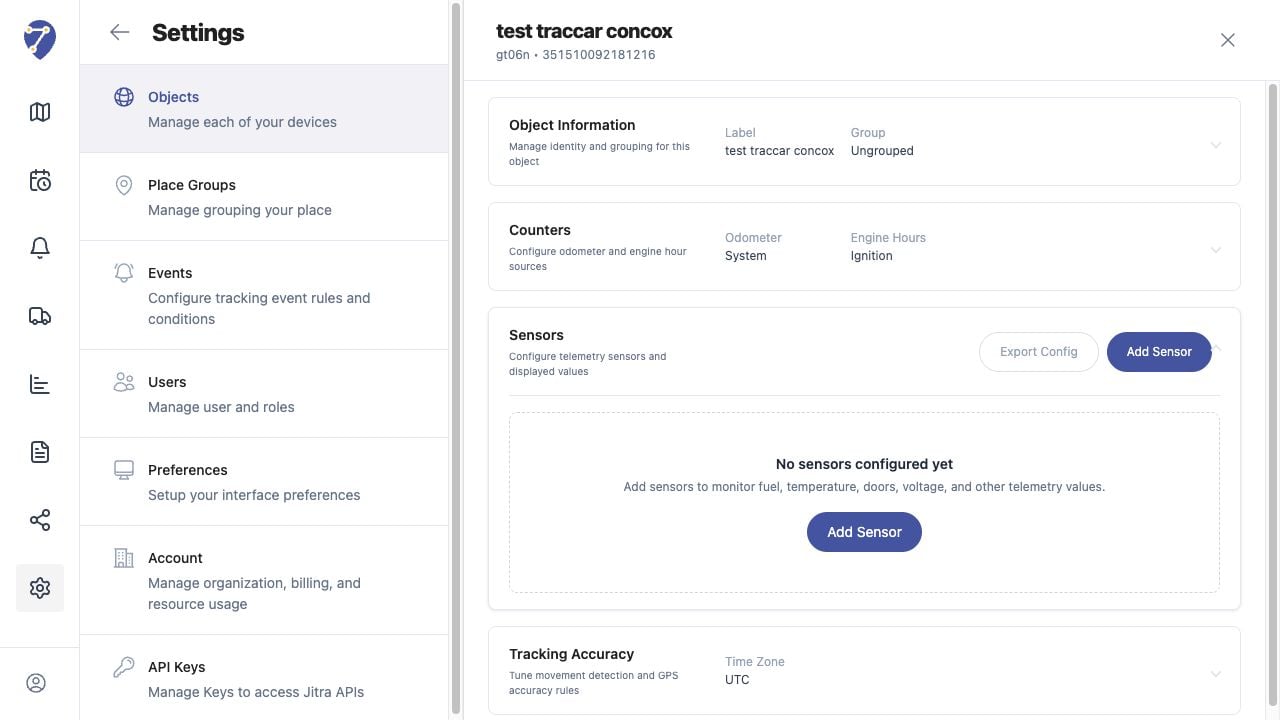Open API Keys settings item
This screenshot has height=720, width=1280.
click(264, 678)
